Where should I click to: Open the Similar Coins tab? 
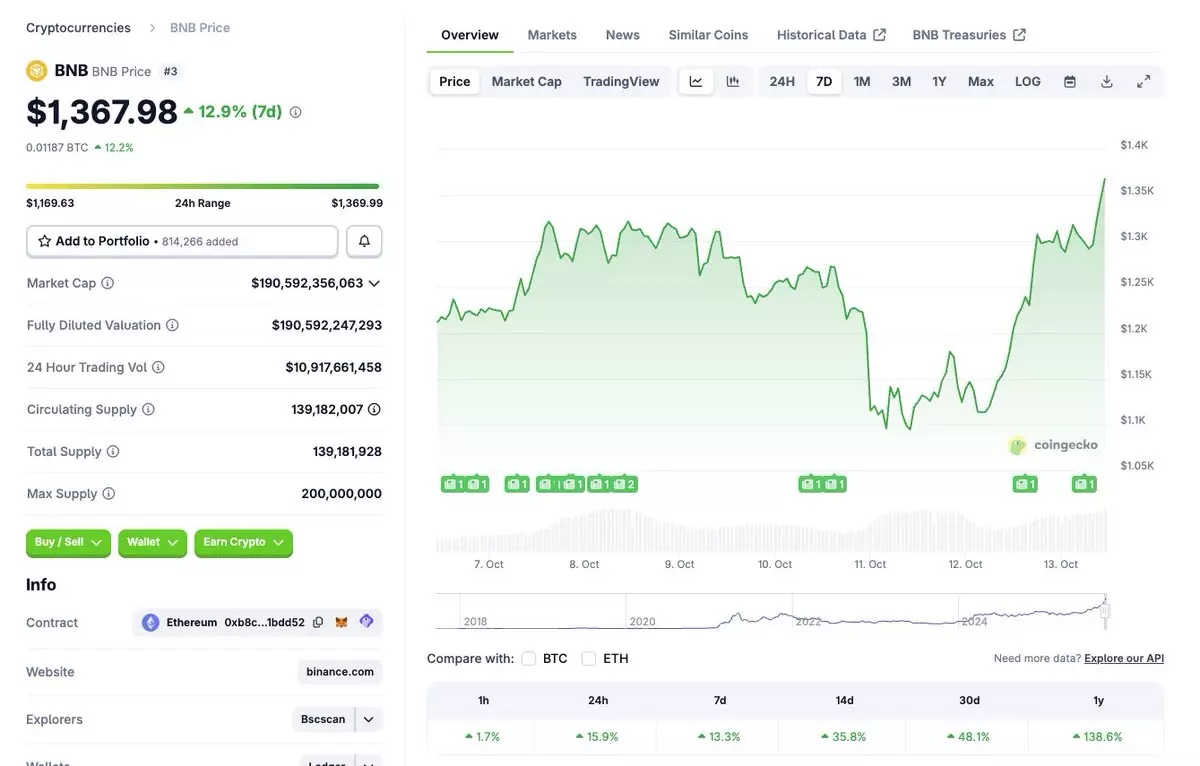[x=708, y=35]
